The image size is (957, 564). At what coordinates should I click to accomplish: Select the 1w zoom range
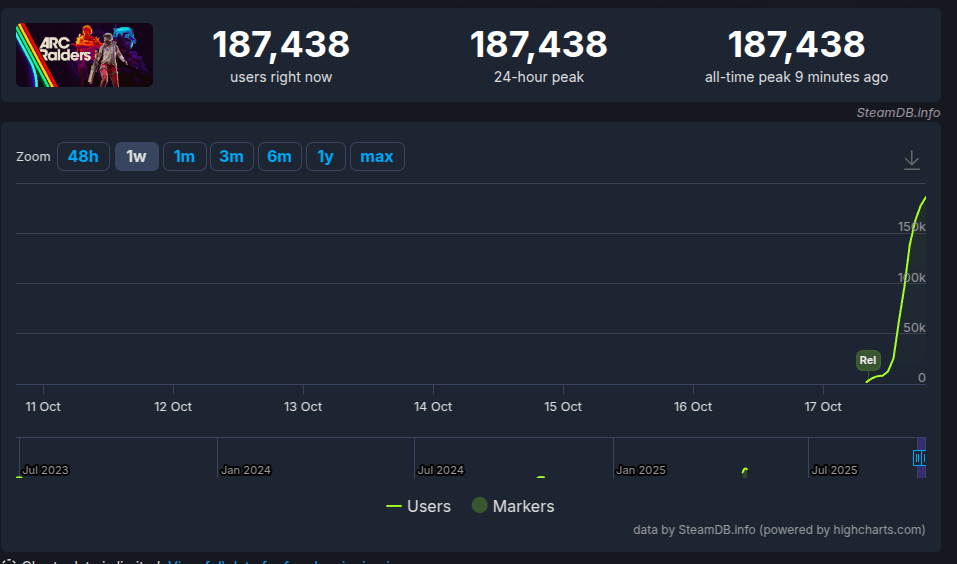[137, 157]
